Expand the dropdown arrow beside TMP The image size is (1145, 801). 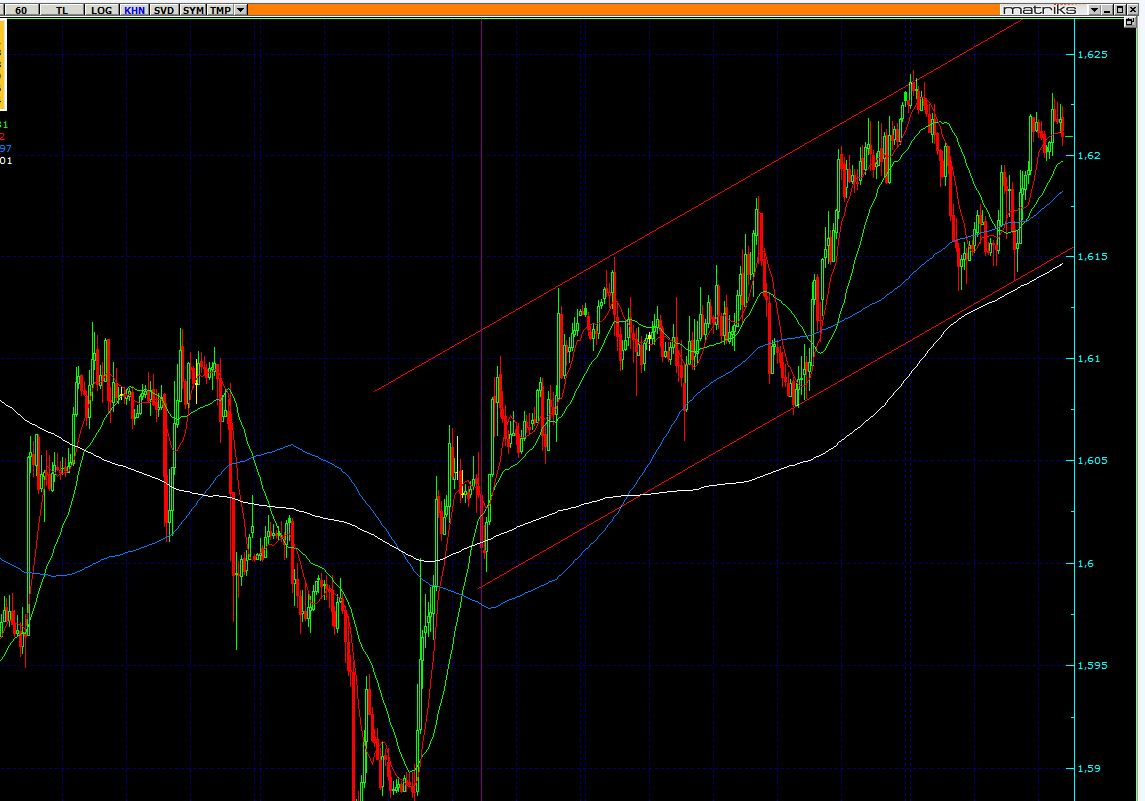coord(240,9)
